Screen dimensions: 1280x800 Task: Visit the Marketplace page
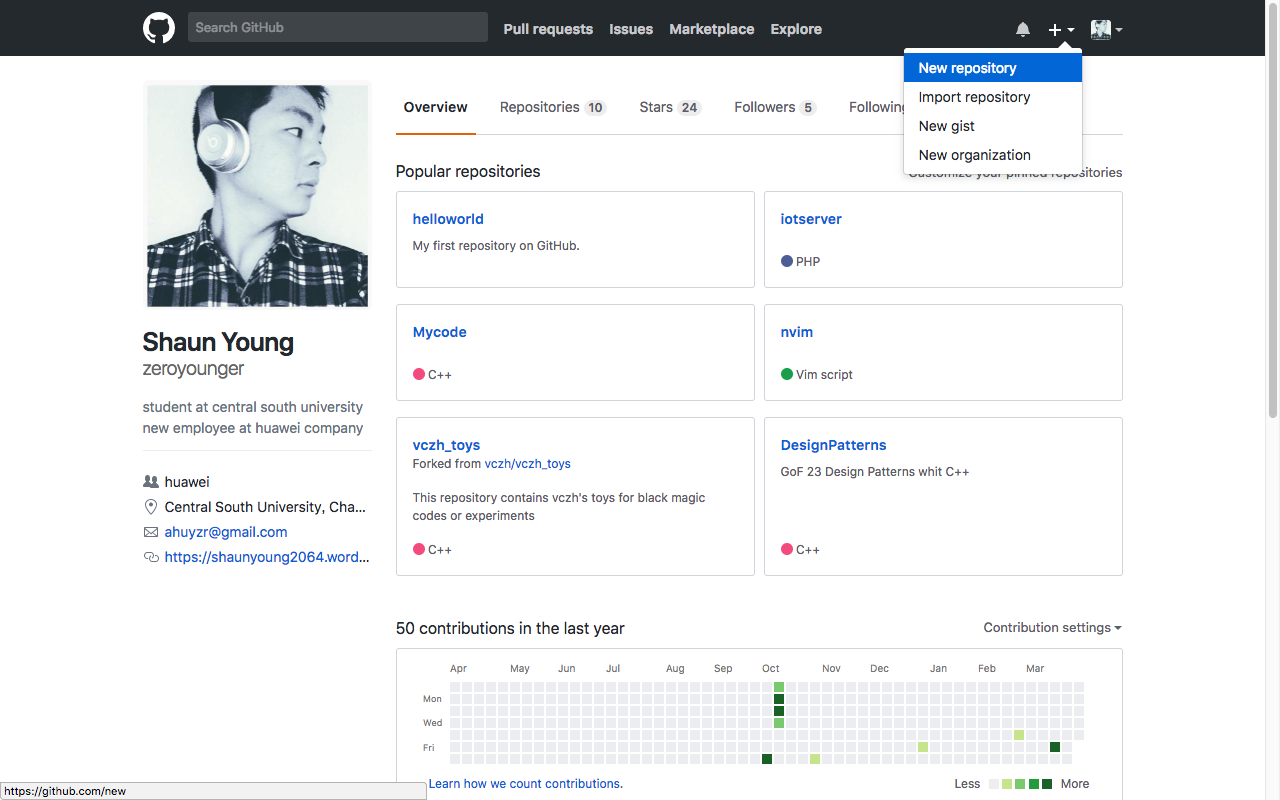(x=712, y=29)
